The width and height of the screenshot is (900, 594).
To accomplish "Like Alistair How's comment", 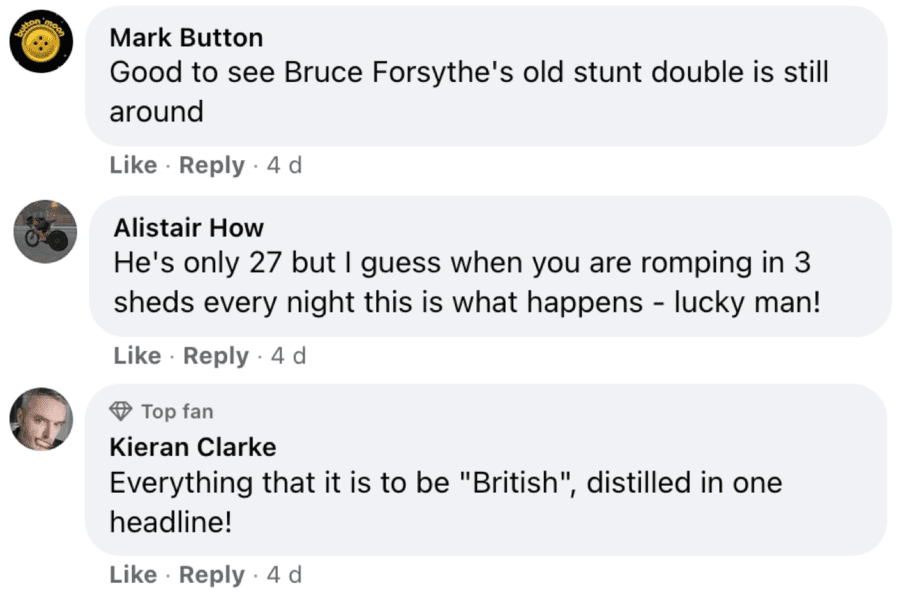I will 137,356.
